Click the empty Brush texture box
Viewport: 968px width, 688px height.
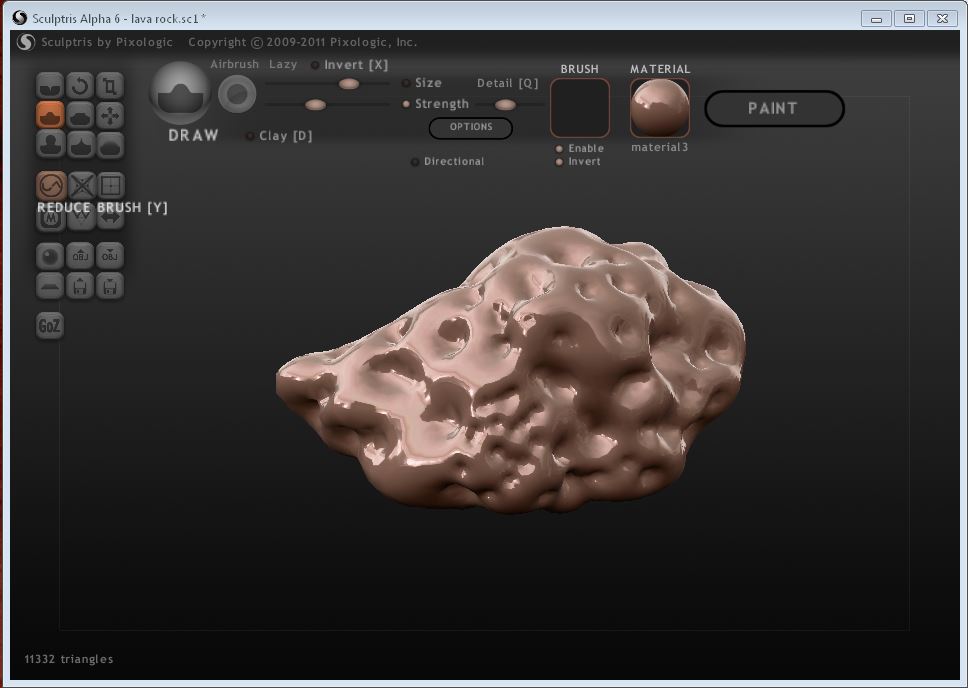tap(580, 108)
